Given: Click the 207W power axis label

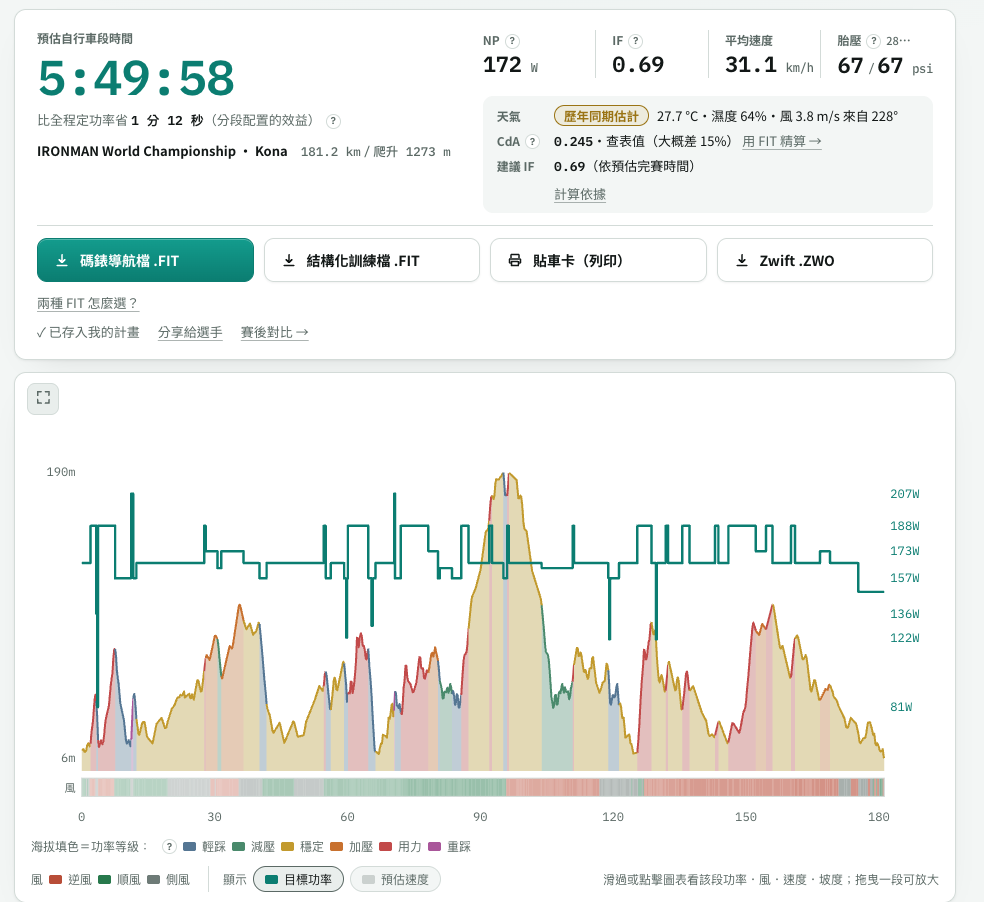Looking at the screenshot, I should click(x=904, y=494).
